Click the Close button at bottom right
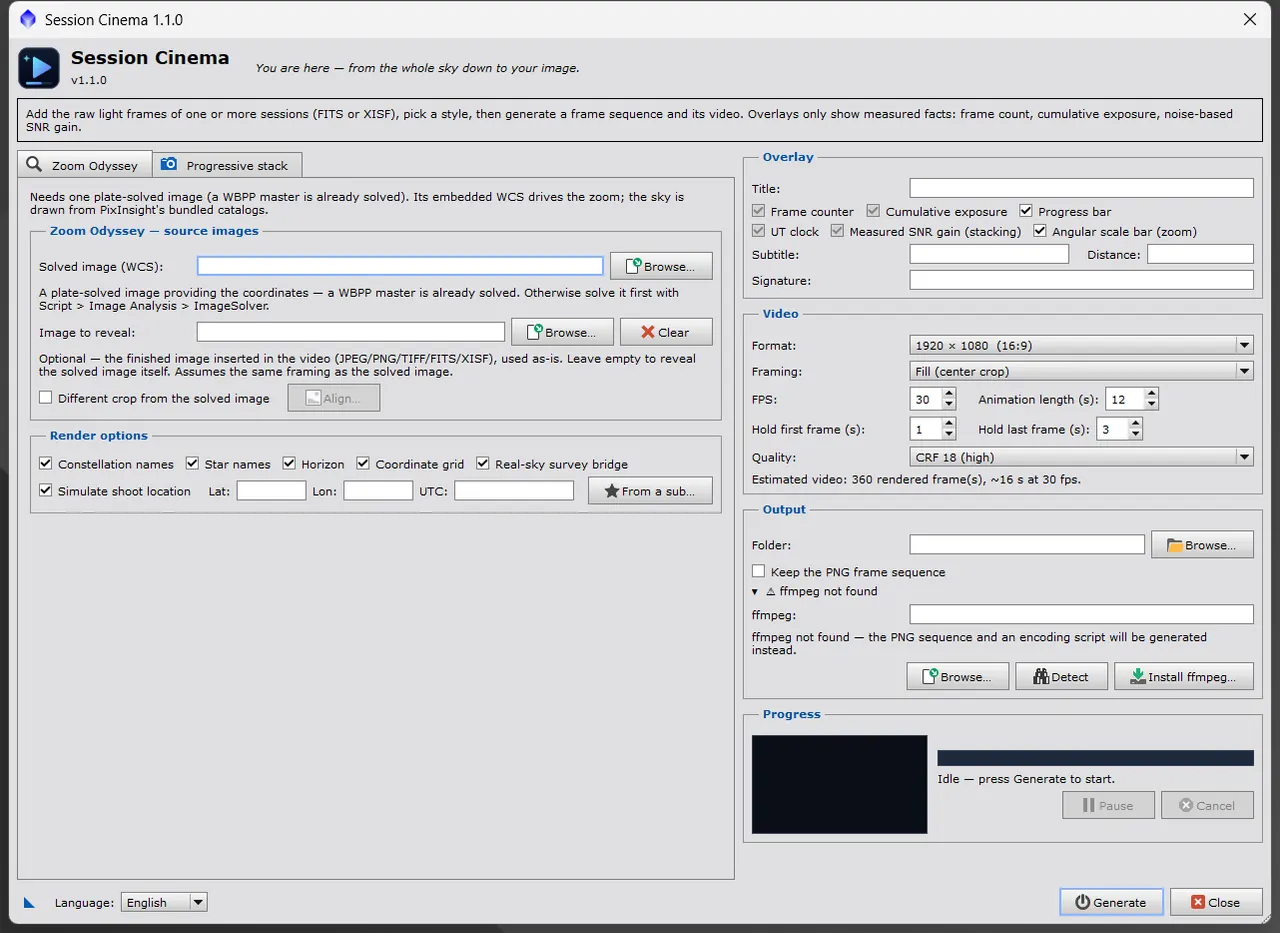This screenshot has width=1280, height=933. point(1216,902)
